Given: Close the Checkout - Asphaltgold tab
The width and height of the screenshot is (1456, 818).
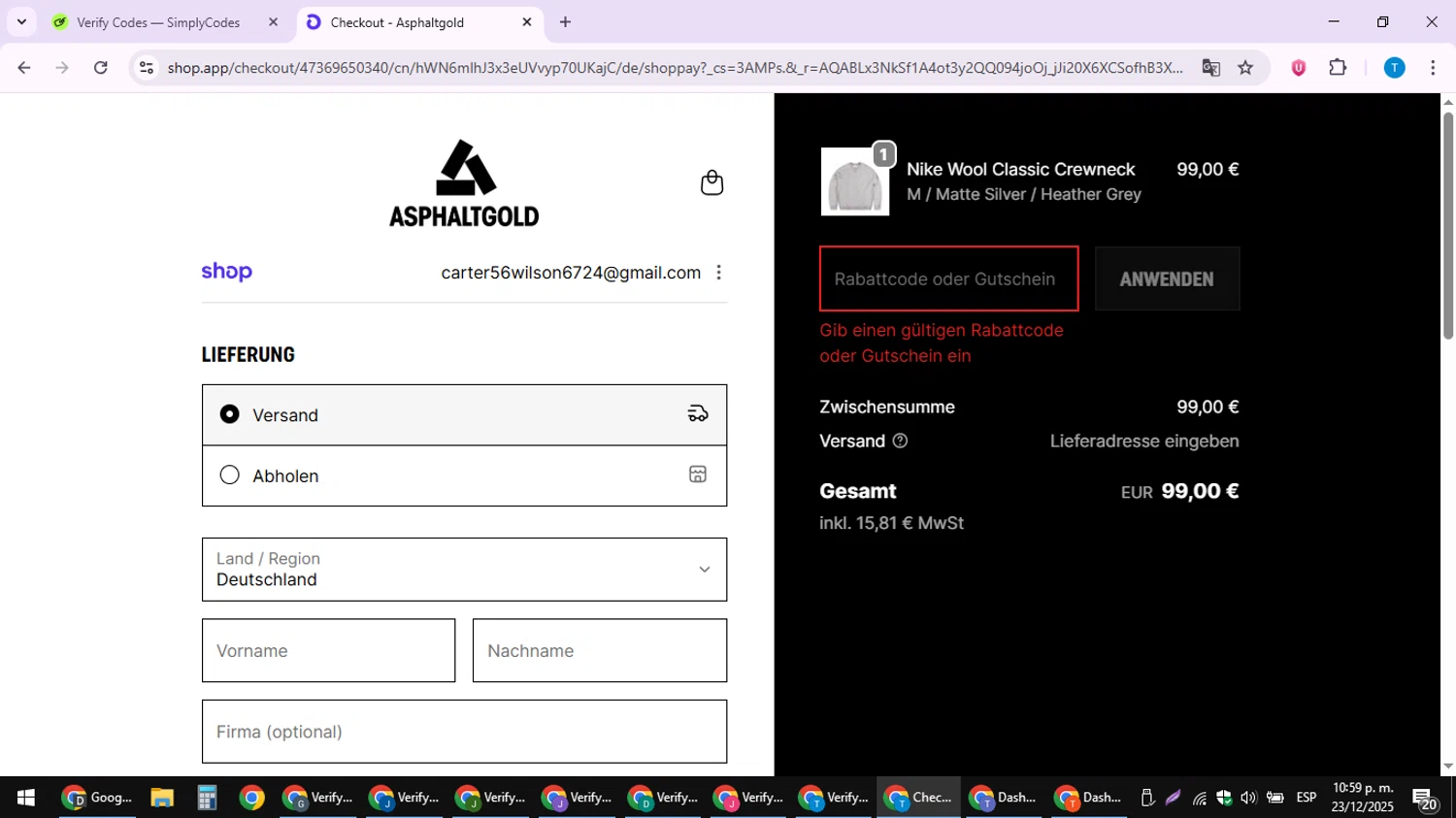Looking at the screenshot, I should click(x=527, y=22).
